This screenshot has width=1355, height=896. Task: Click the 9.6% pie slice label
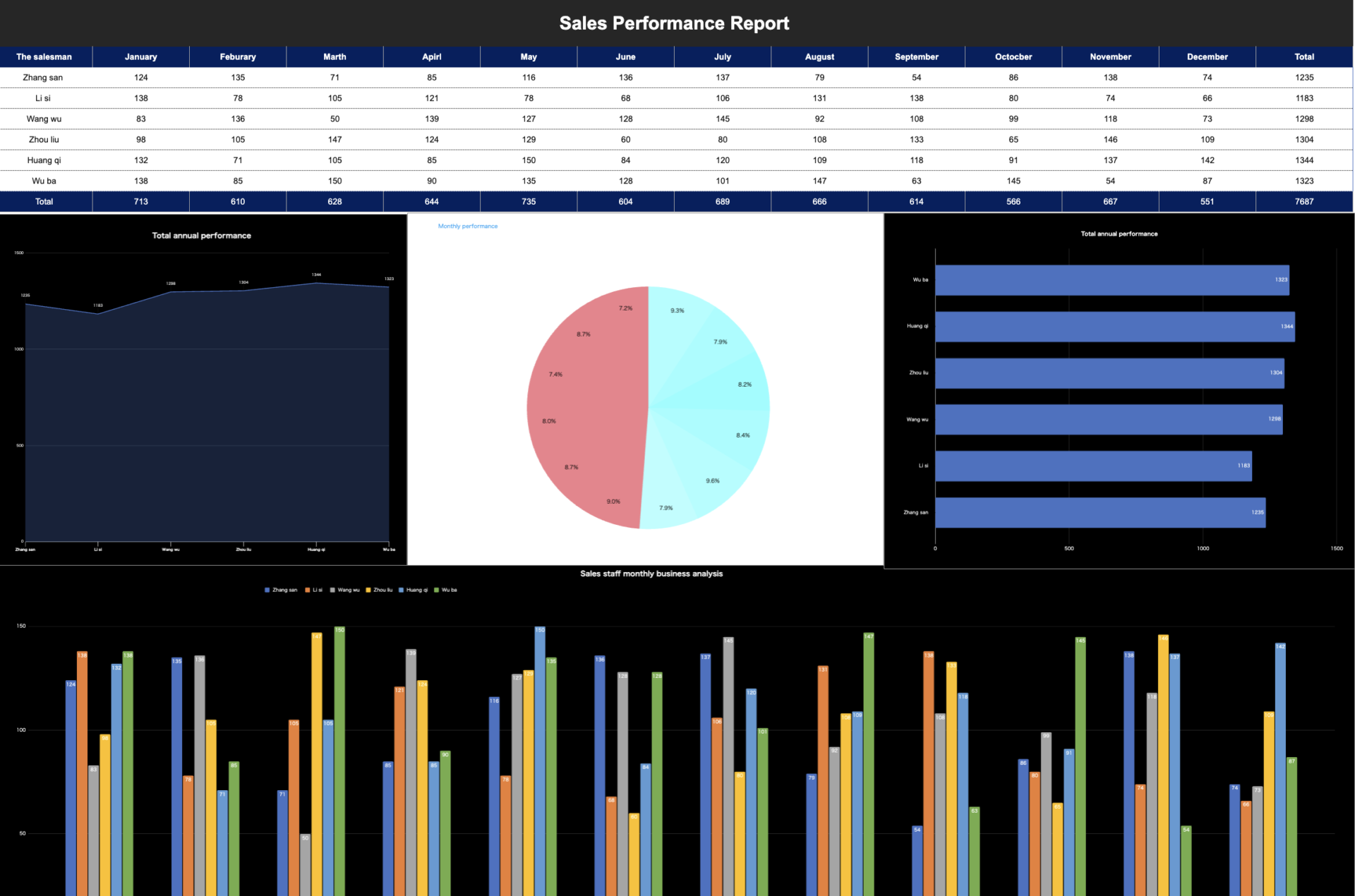click(x=713, y=481)
